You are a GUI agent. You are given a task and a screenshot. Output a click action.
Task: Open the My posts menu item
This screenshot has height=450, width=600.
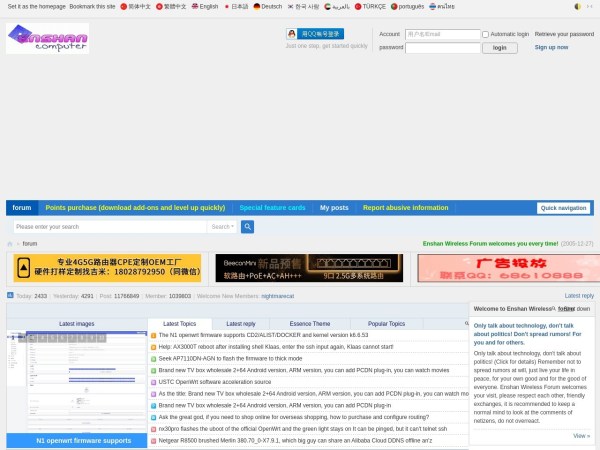tap(334, 208)
